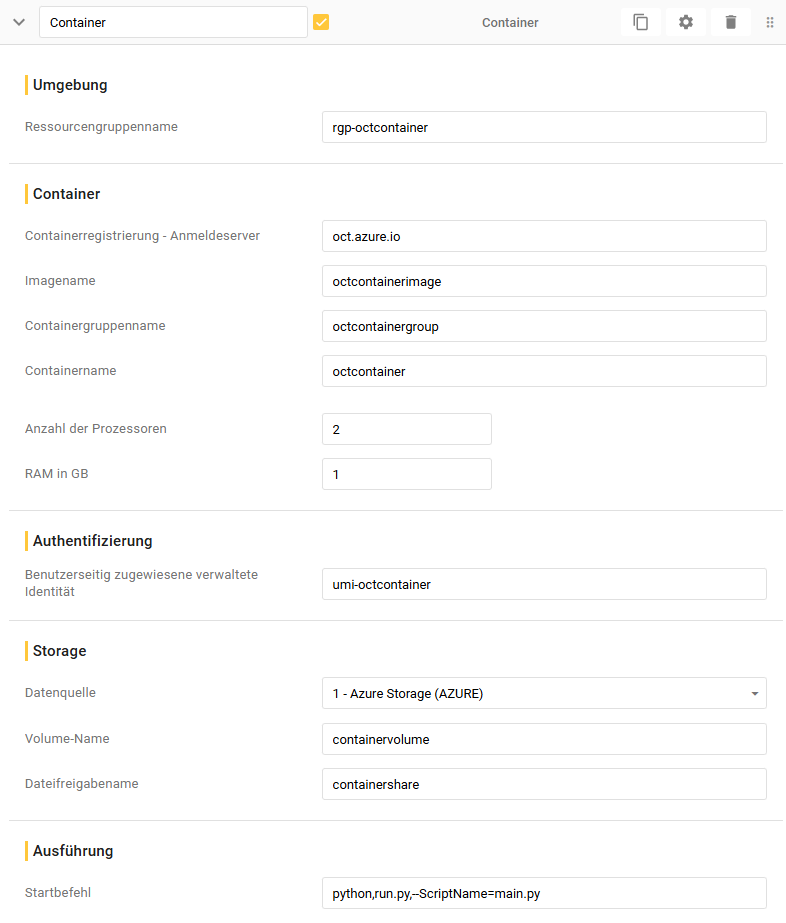Image resolution: width=786 pixels, height=923 pixels.
Task: Click the Imagename input field
Action: click(544, 281)
